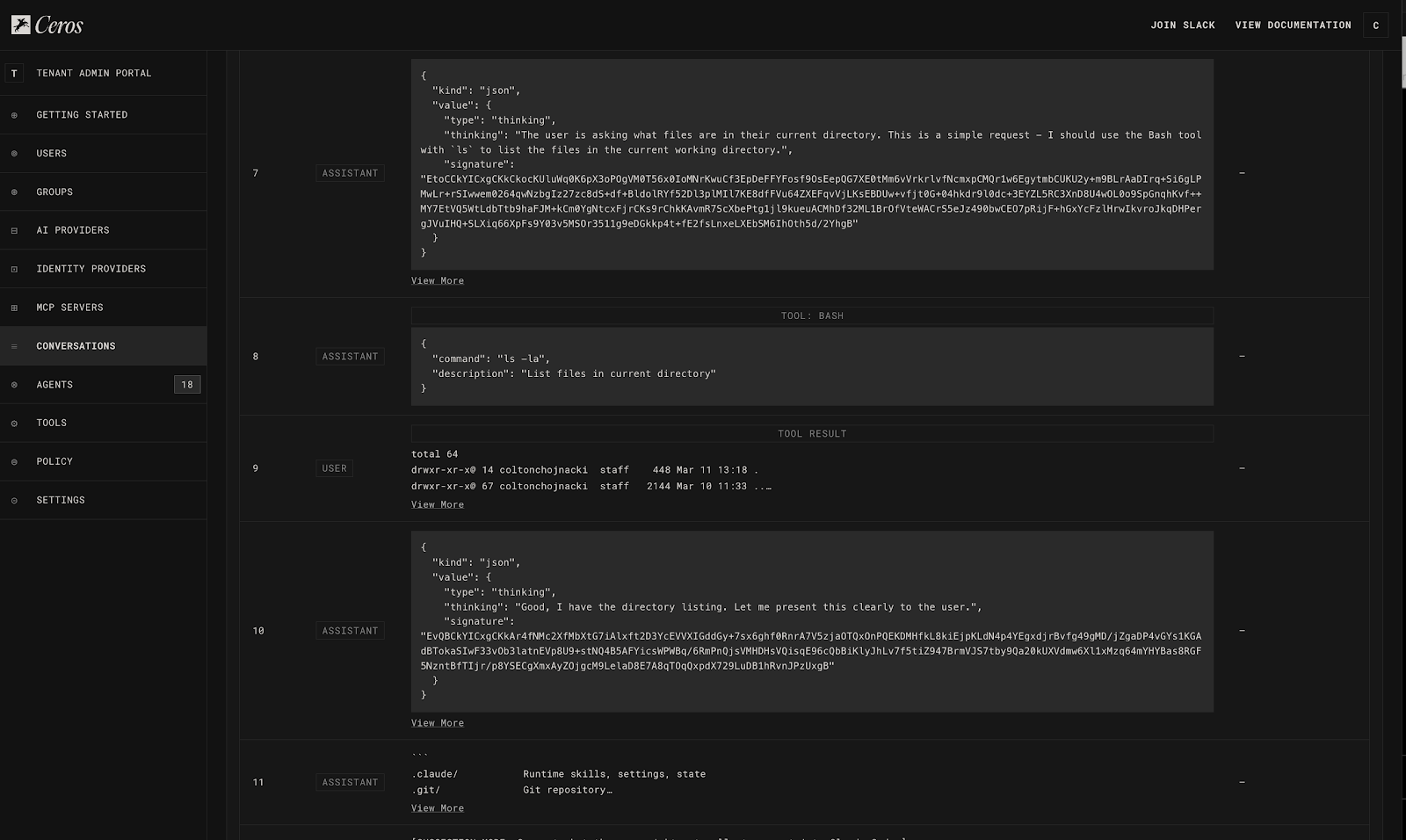Go to Agents section with 18 badge
Image resolution: width=1406 pixels, height=840 pixels.
pos(54,385)
